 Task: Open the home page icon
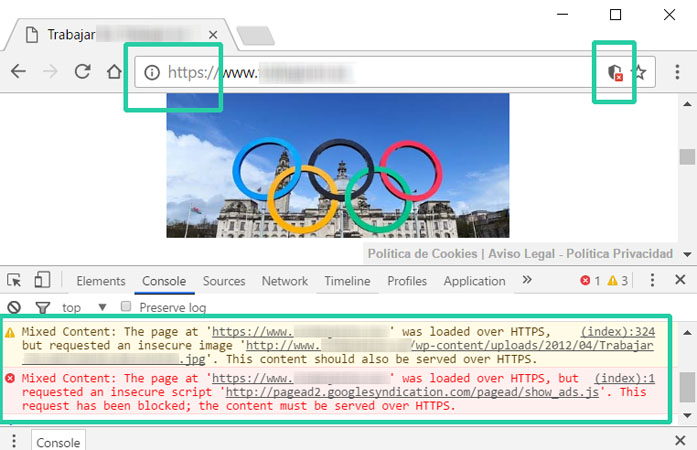(114, 71)
